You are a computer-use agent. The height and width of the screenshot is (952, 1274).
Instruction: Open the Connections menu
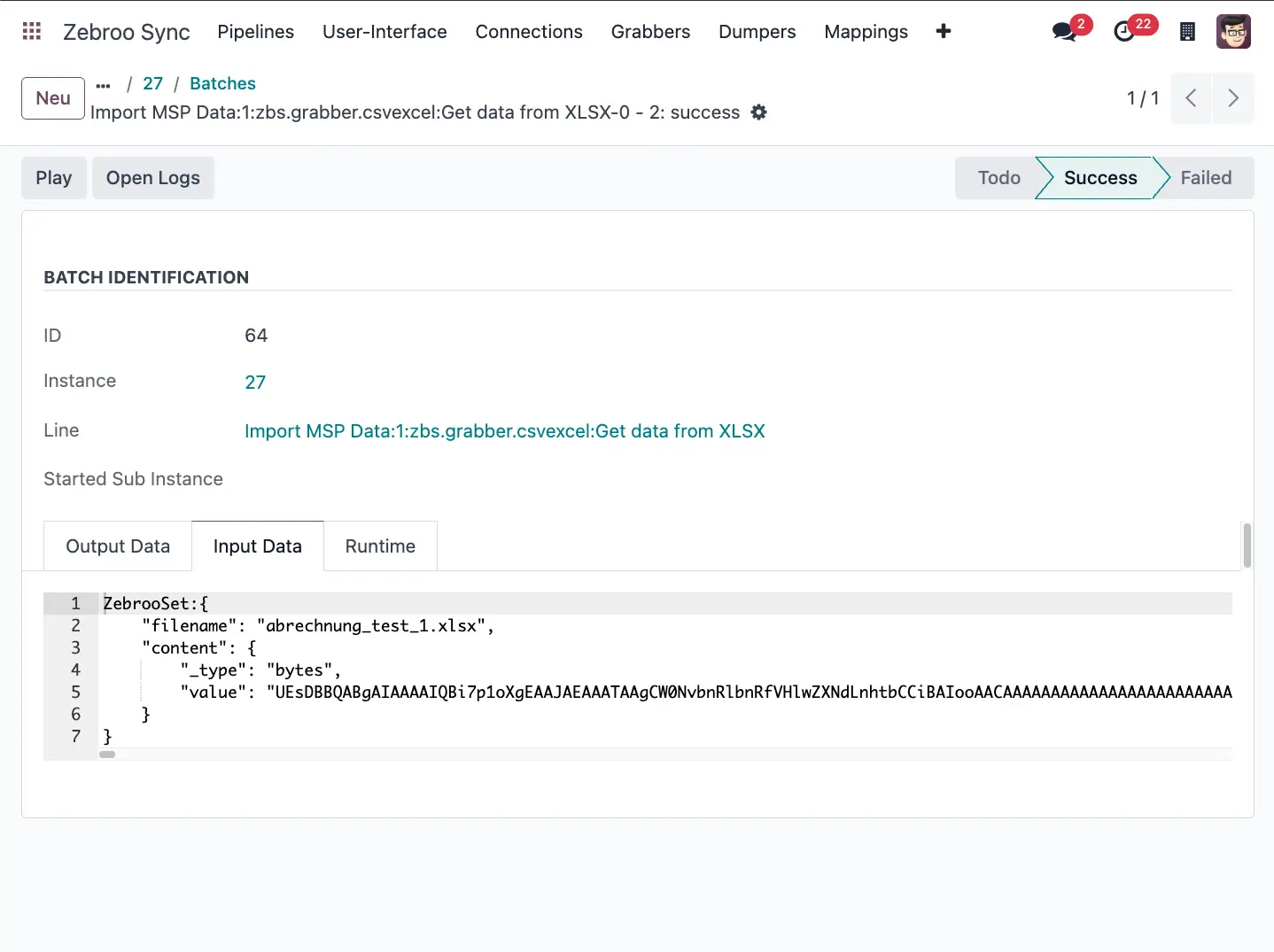(529, 32)
